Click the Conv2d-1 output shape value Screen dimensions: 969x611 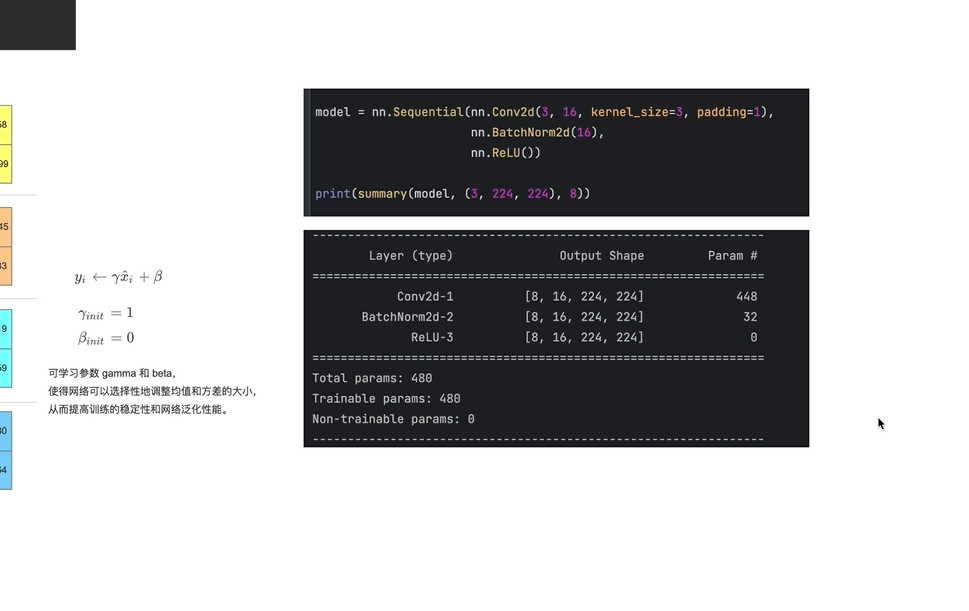click(584, 297)
